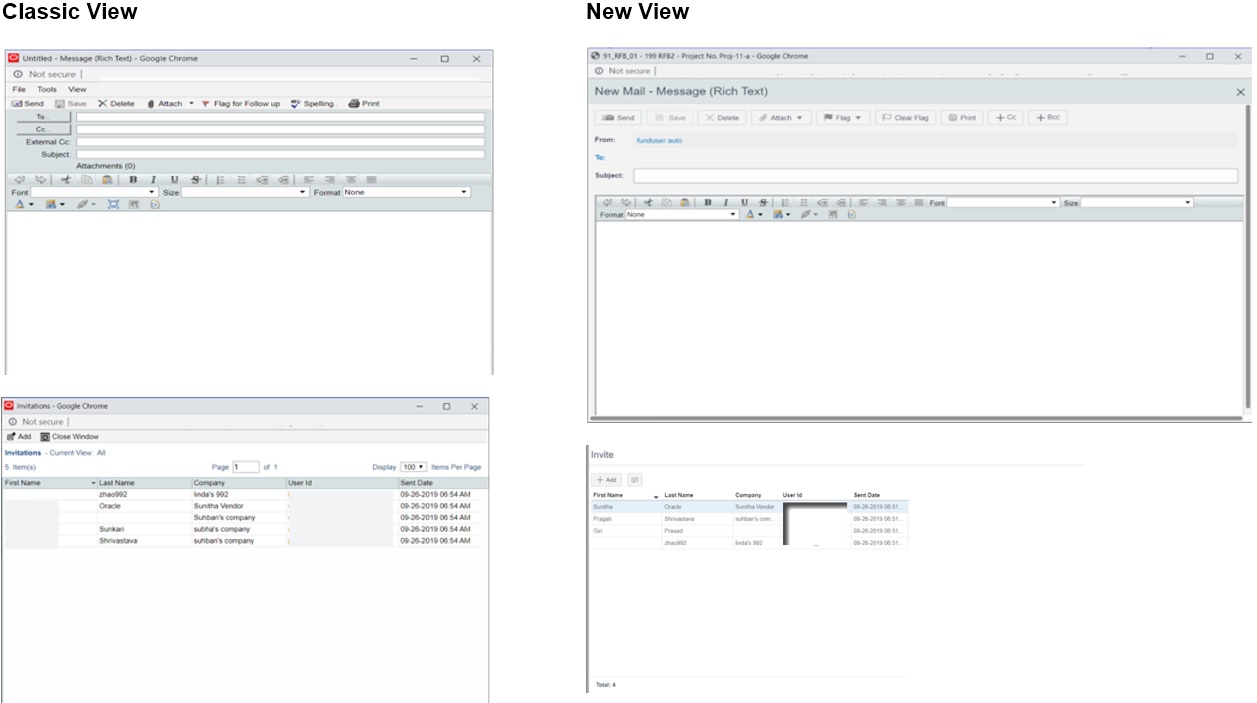Select the Sunitha row in Invite panel
The image size is (1257, 703).
point(749,507)
